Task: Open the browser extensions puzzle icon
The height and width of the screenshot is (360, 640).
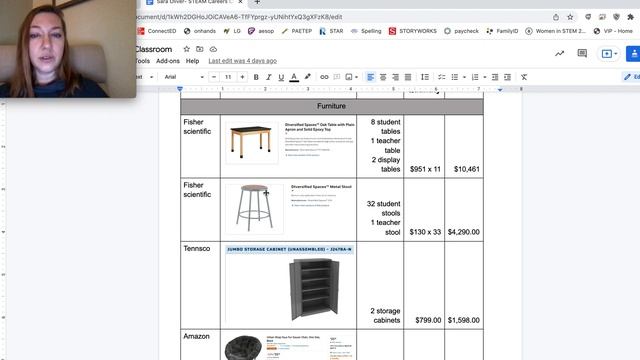Action: 631,17
